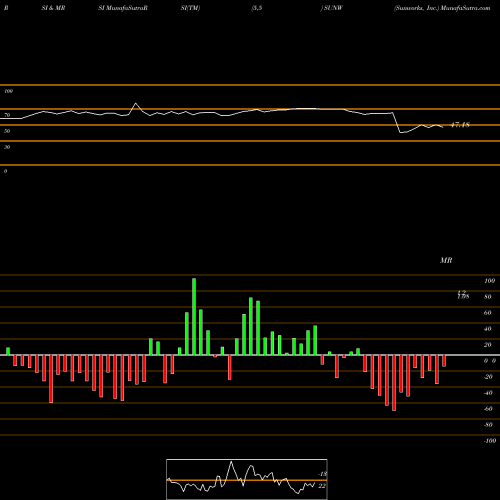500x500 pixels.
Task: Click the 60 label on MR axis
Action: click(488, 313)
